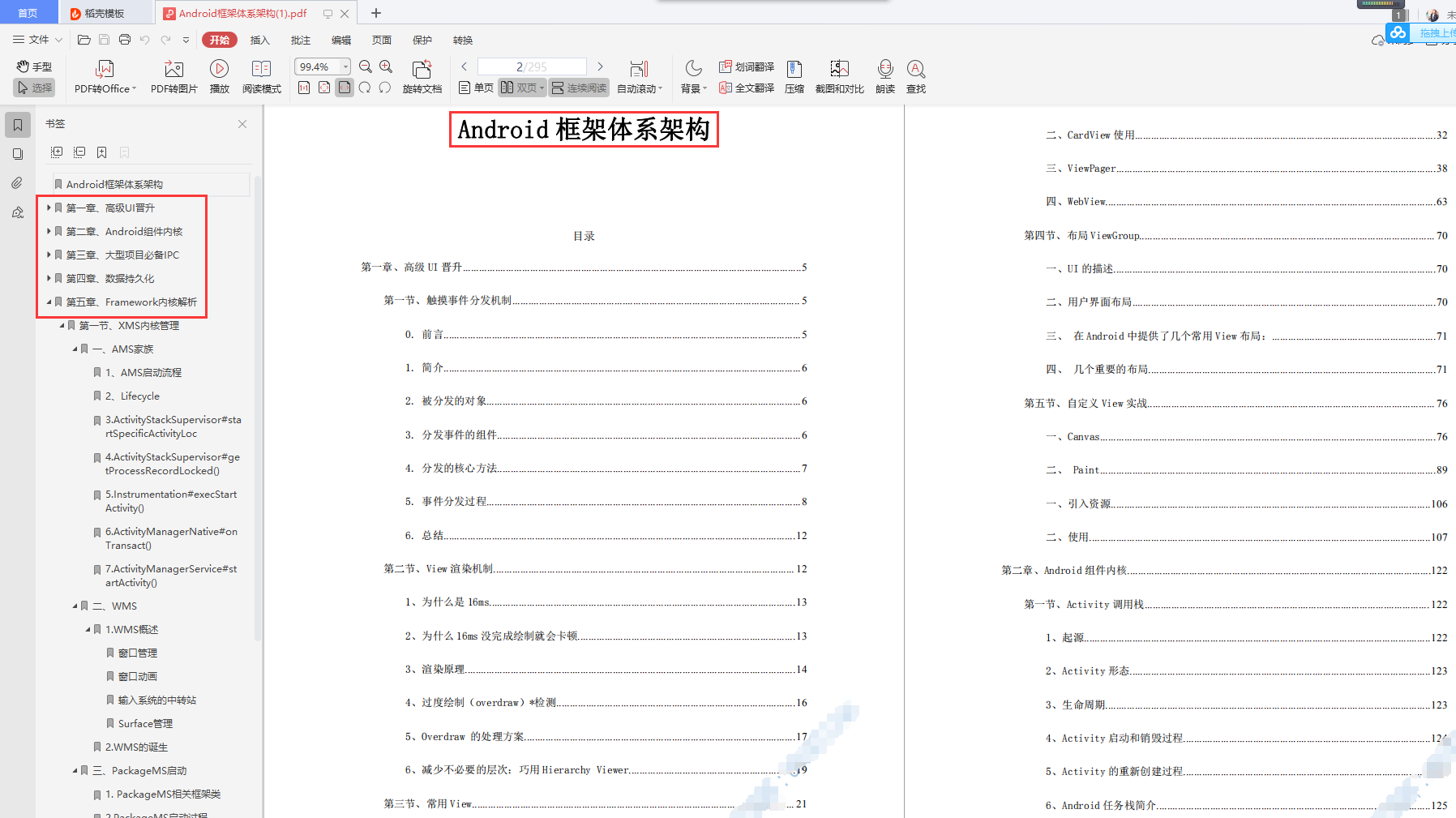Switch to the 首页 home tab
The image size is (1456, 818).
(28, 13)
